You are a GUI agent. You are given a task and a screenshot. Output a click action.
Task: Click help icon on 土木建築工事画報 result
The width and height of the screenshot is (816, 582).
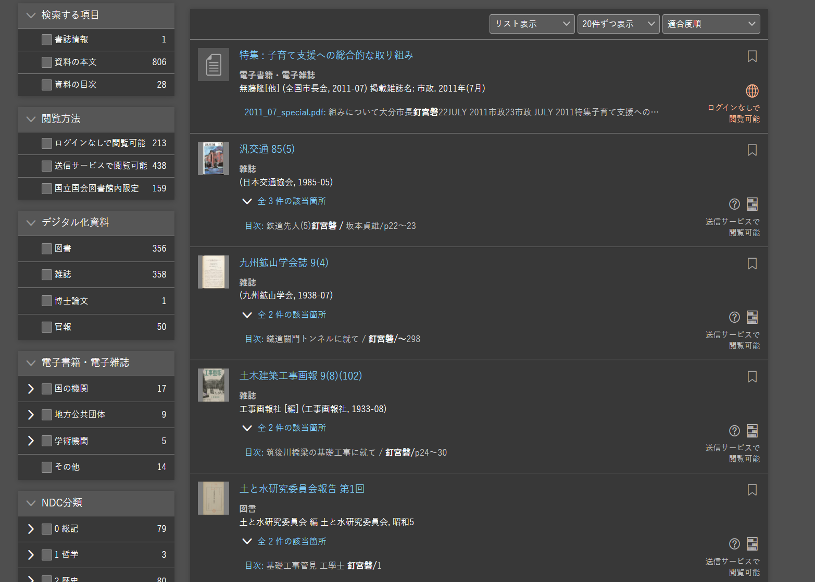[734, 430]
